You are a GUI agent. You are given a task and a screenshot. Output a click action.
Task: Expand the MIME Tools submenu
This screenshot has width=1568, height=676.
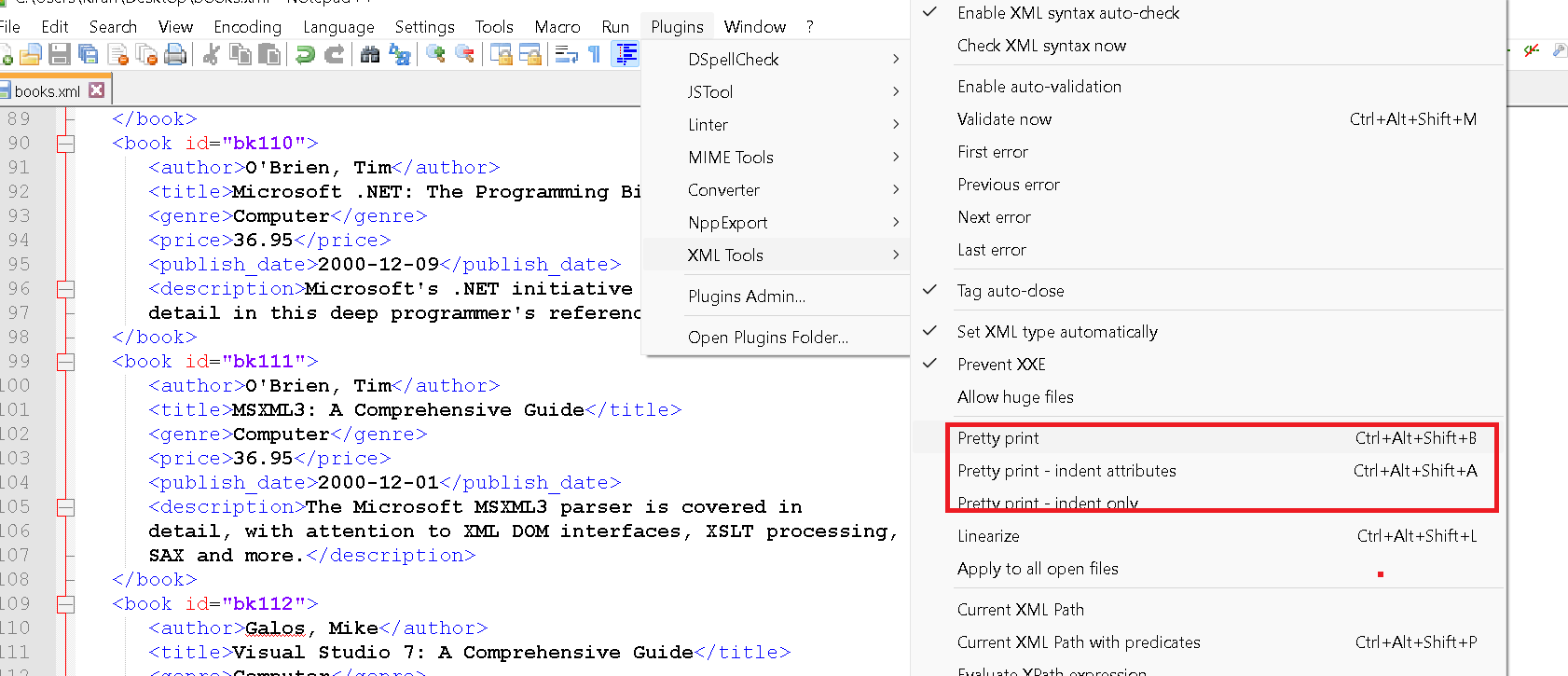(x=776, y=158)
